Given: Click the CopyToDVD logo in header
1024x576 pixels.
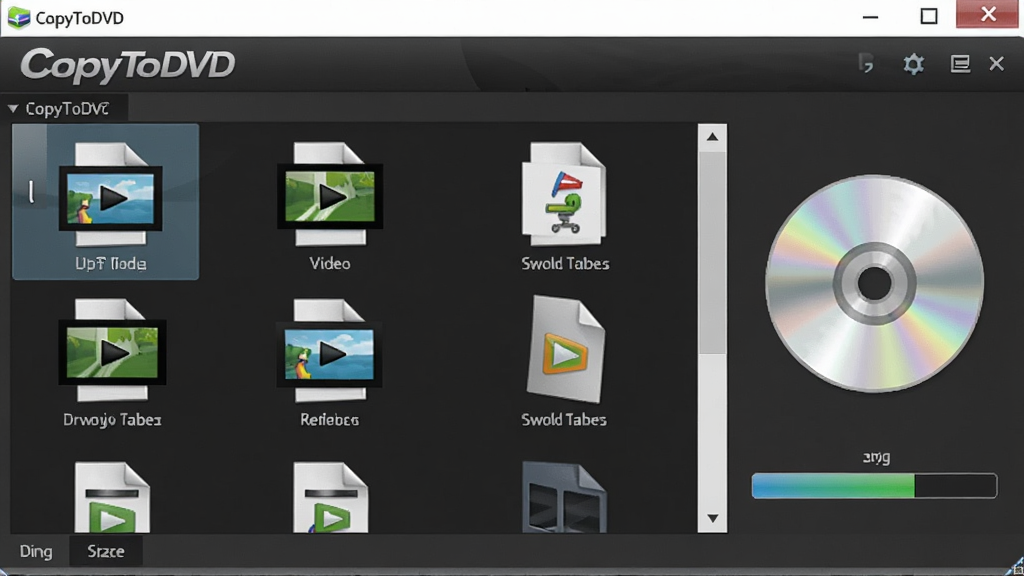Looking at the screenshot, I should pos(127,65).
